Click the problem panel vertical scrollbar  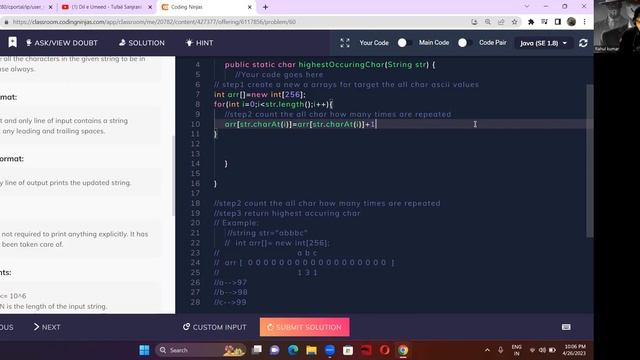[173, 176]
